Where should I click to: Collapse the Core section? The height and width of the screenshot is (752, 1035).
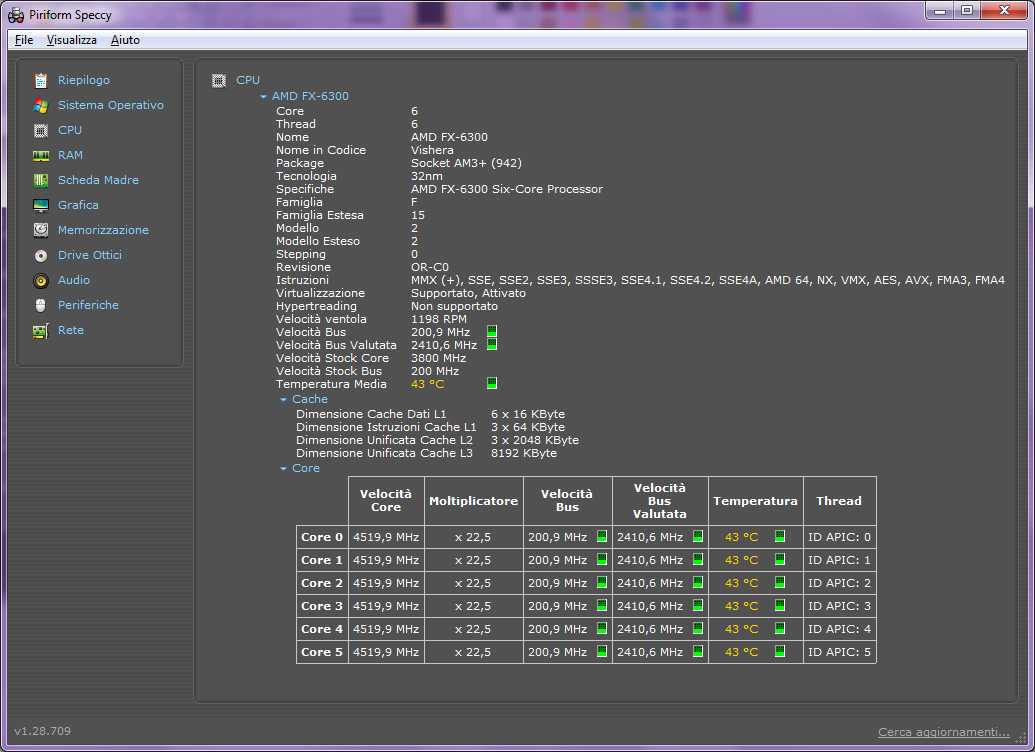click(283, 469)
